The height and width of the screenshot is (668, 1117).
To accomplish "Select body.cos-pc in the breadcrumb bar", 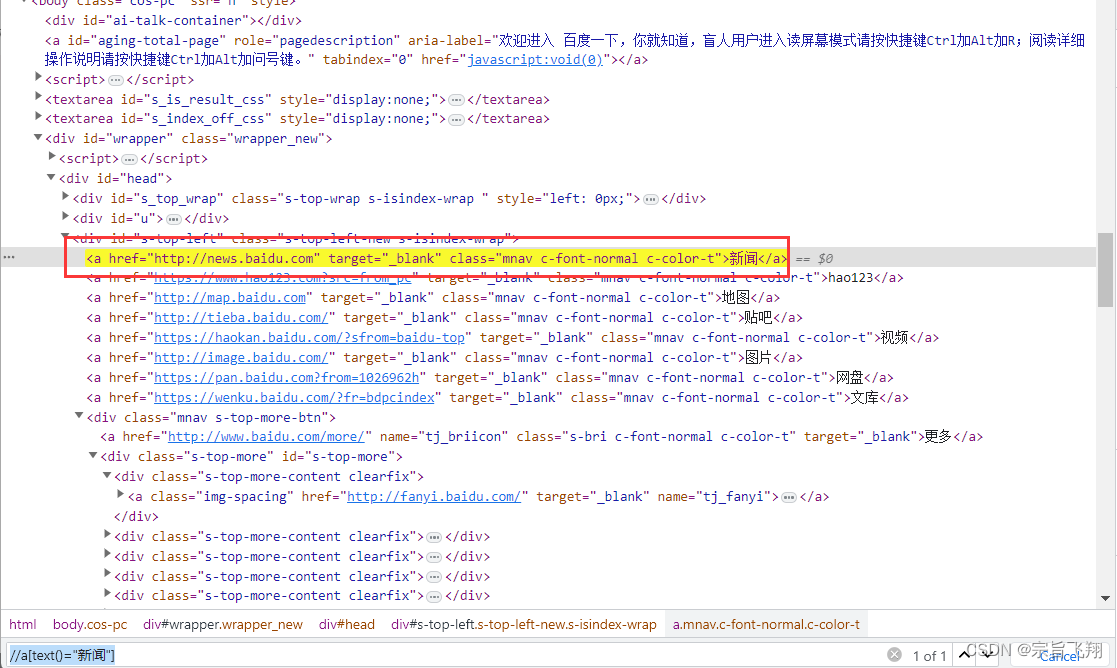I will point(90,625).
